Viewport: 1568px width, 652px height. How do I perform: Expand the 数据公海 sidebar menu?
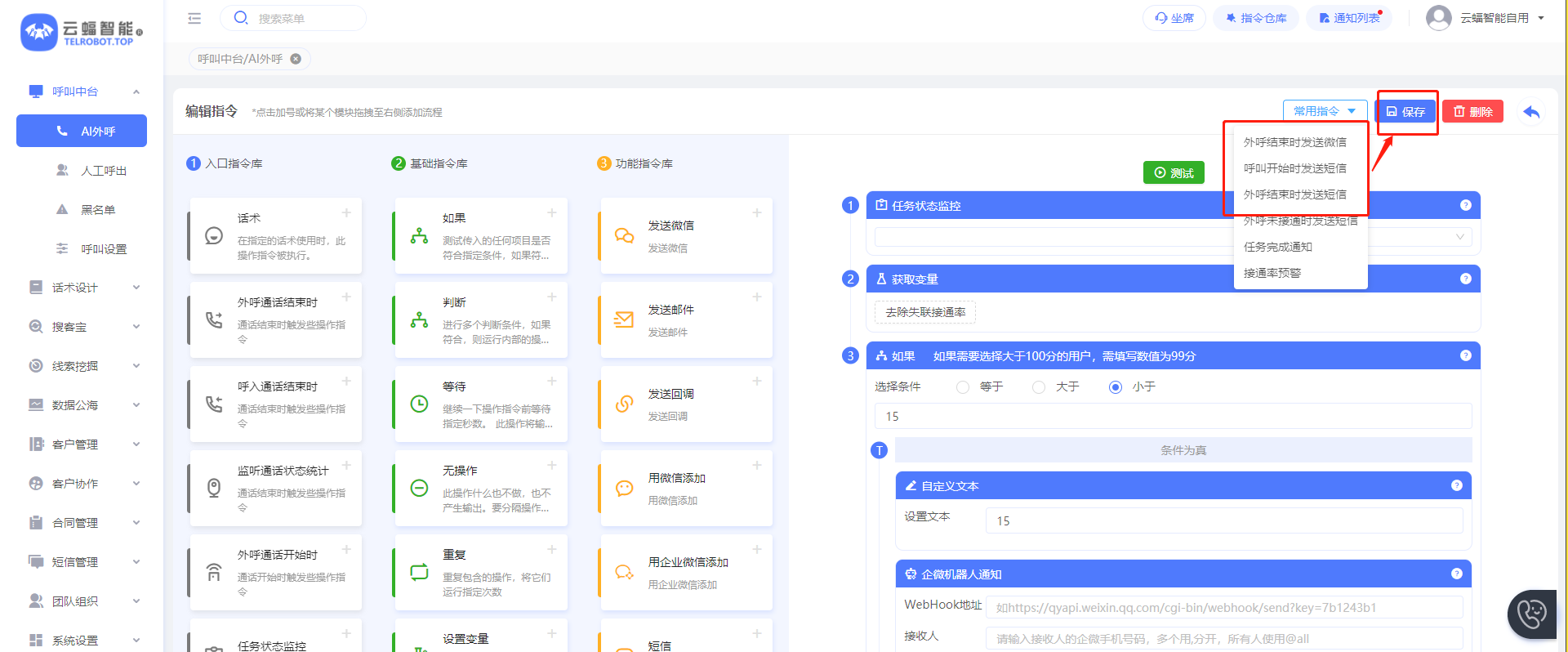pyautogui.click(x=82, y=405)
